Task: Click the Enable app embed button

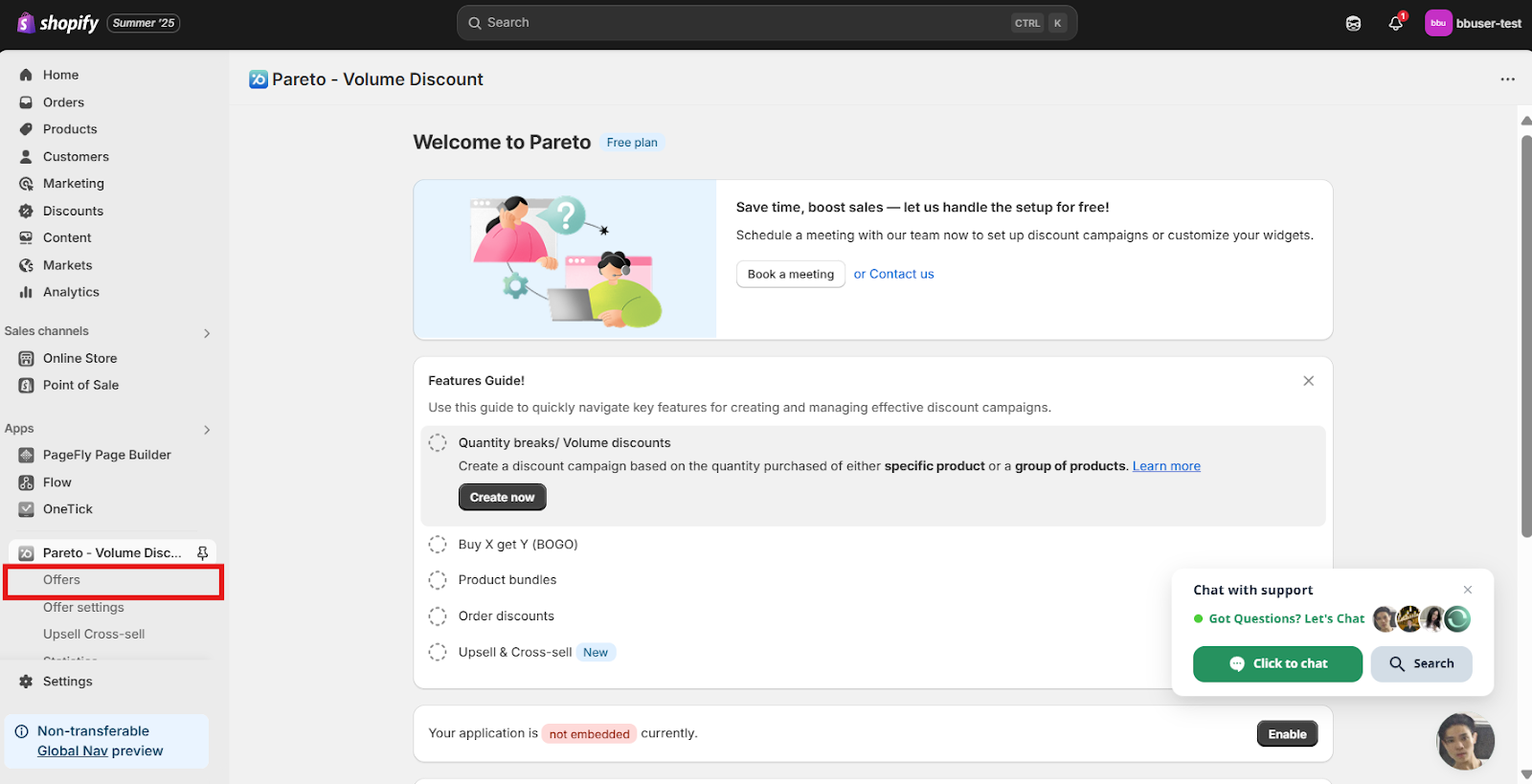Action: [x=1287, y=734]
